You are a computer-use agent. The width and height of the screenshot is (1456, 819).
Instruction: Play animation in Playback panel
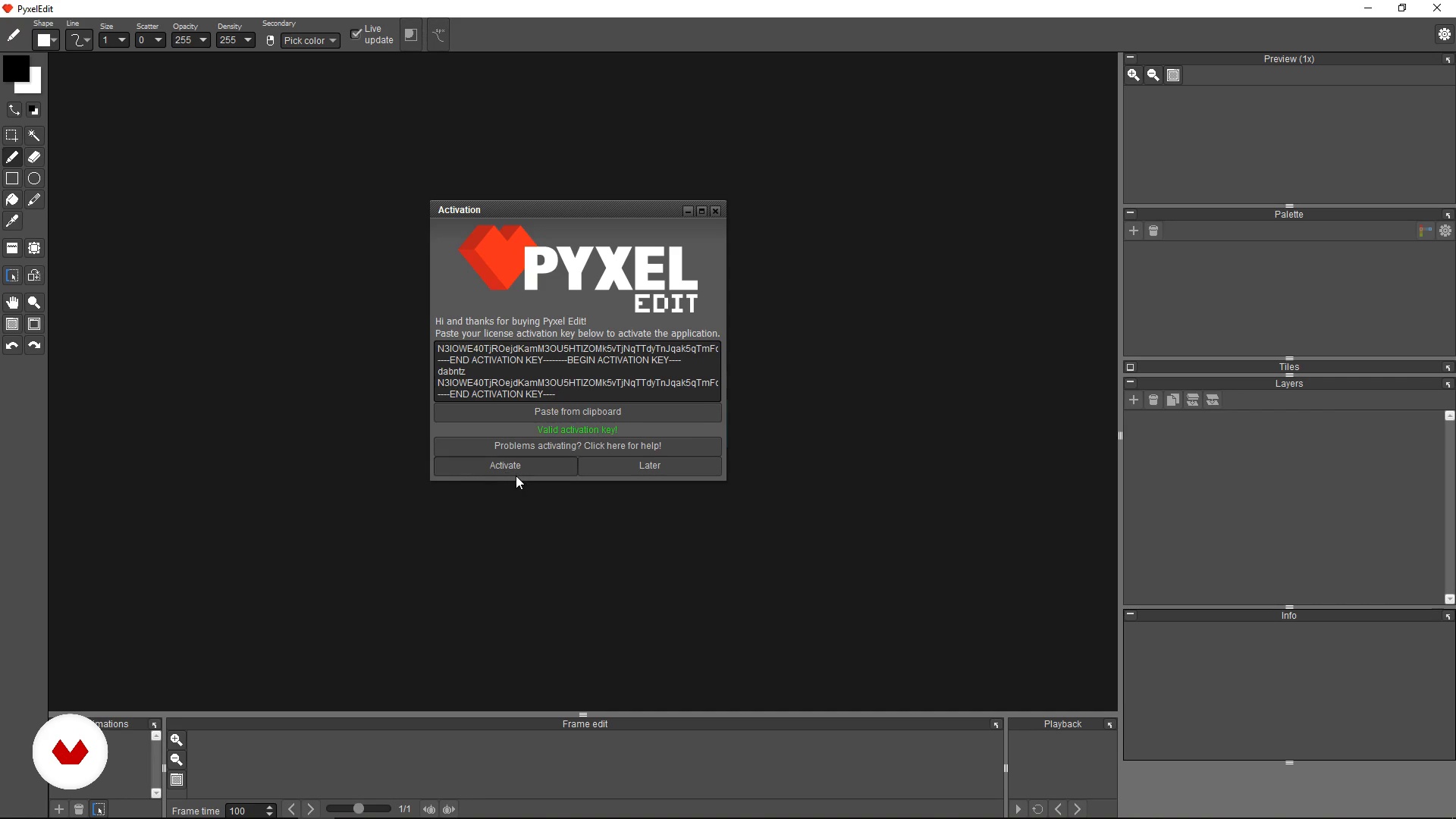(x=1018, y=810)
